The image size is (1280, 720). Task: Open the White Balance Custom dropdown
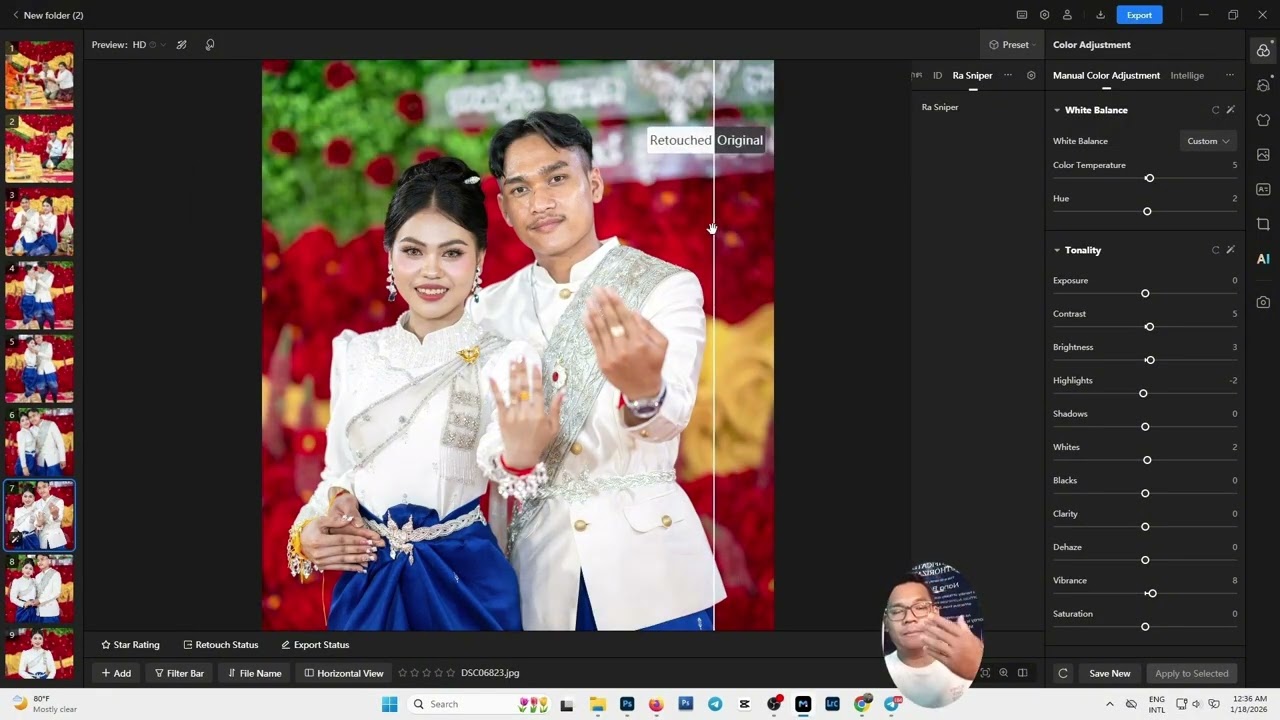coord(1208,141)
